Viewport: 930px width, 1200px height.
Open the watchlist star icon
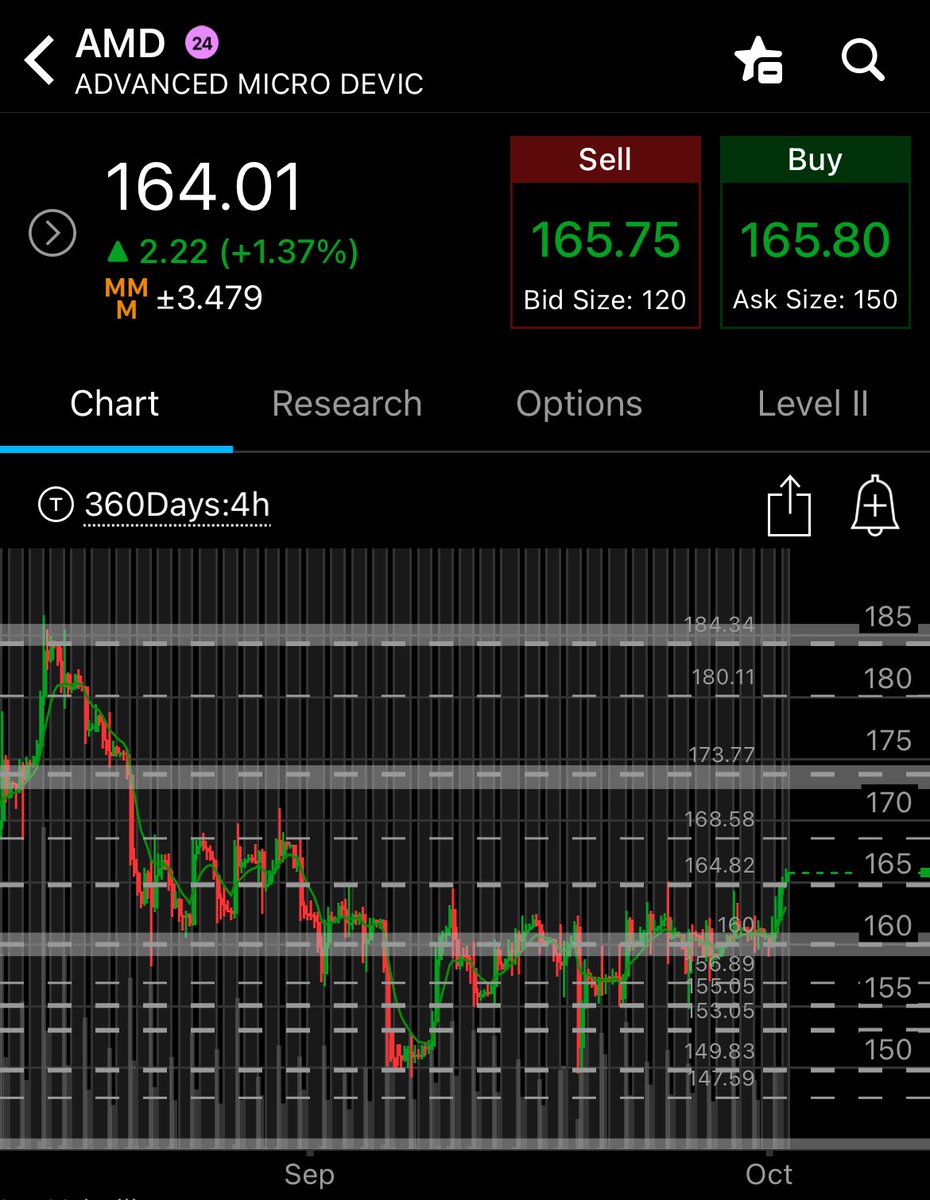click(759, 62)
